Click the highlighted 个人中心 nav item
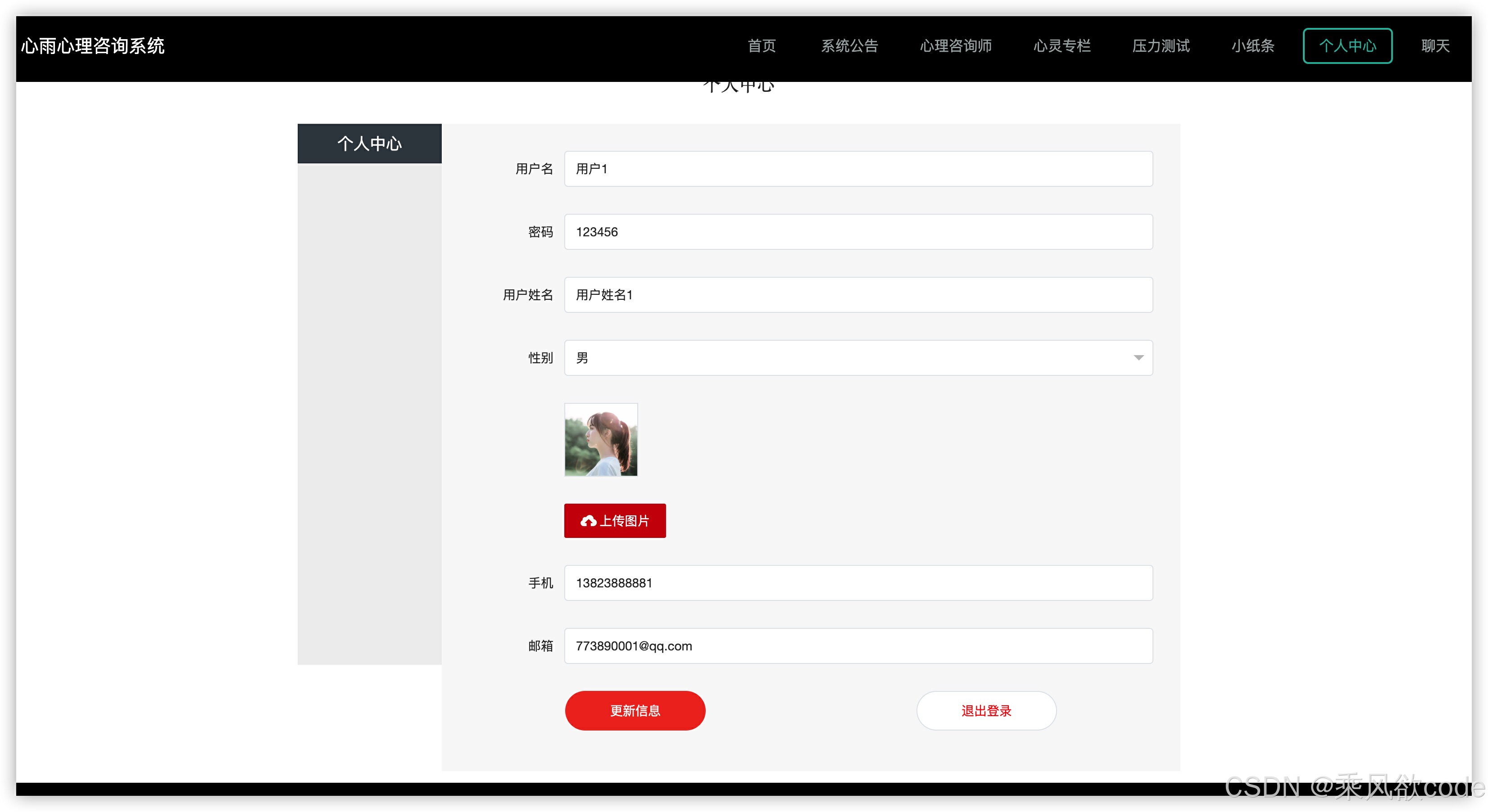This screenshot has height=812, width=1488. pyautogui.click(x=1347, y=45)
